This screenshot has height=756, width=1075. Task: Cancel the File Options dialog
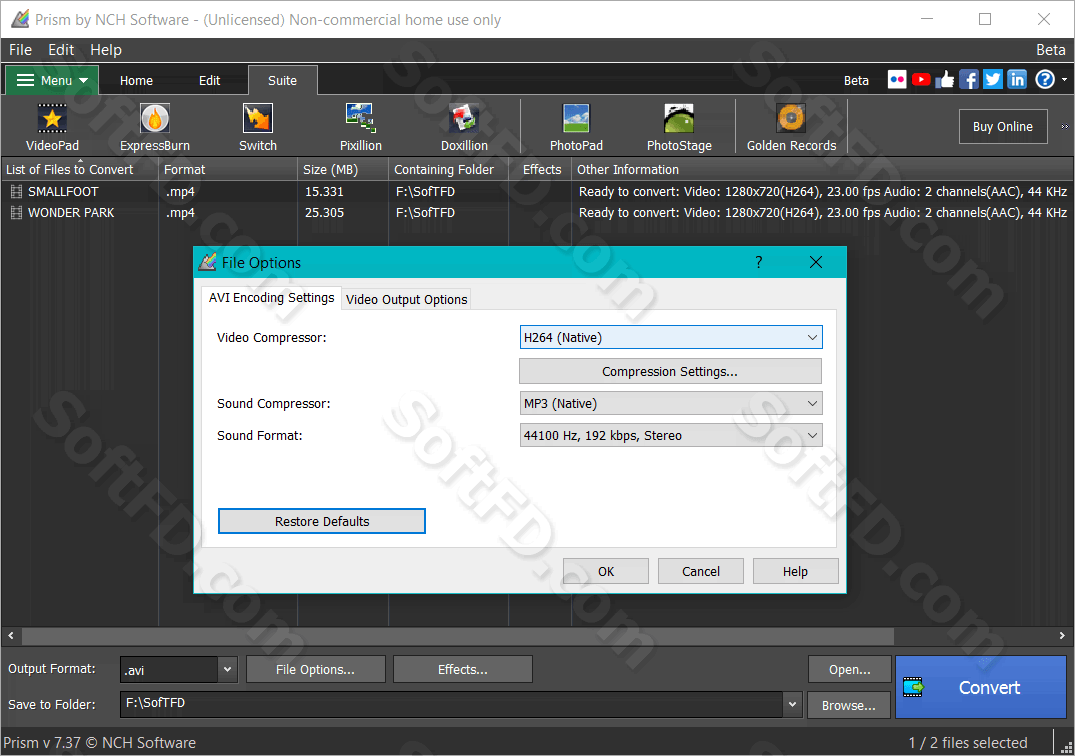click(701, 571)
